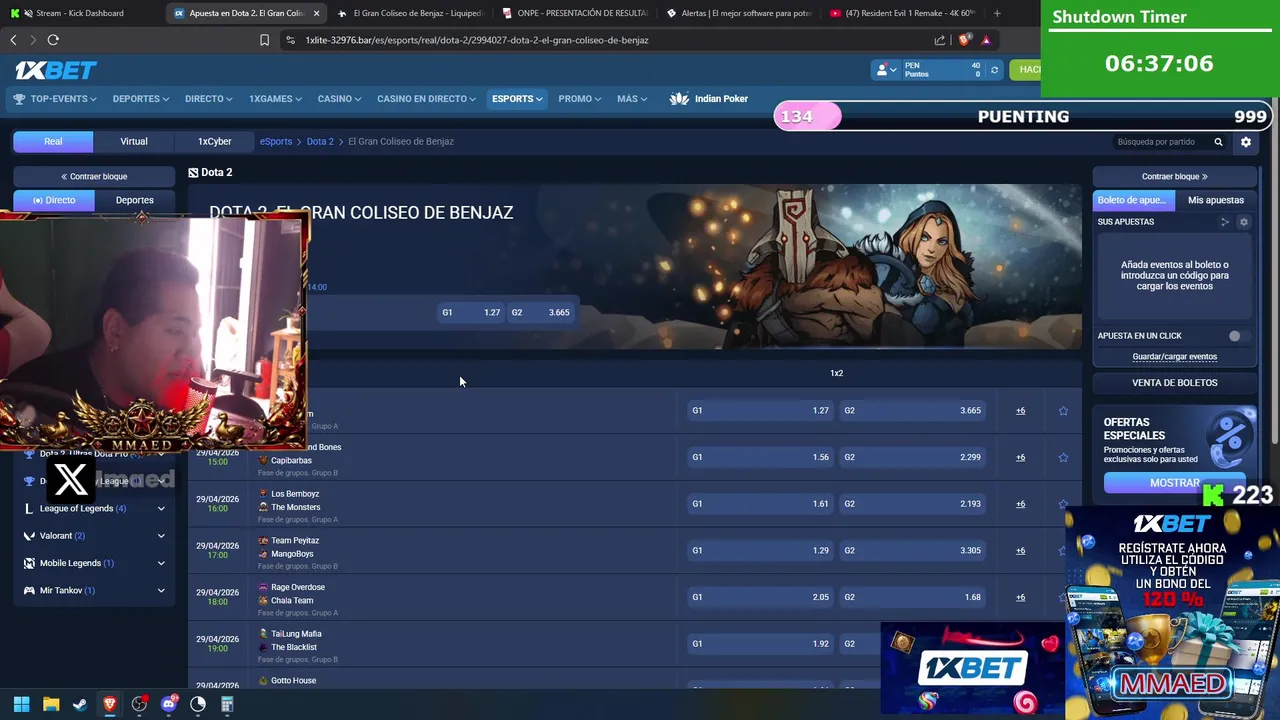Open the Mis apuestas tab
The width and height of the screenshot is (1280, 720).
pyautogui.click(x=1216, y=200)
